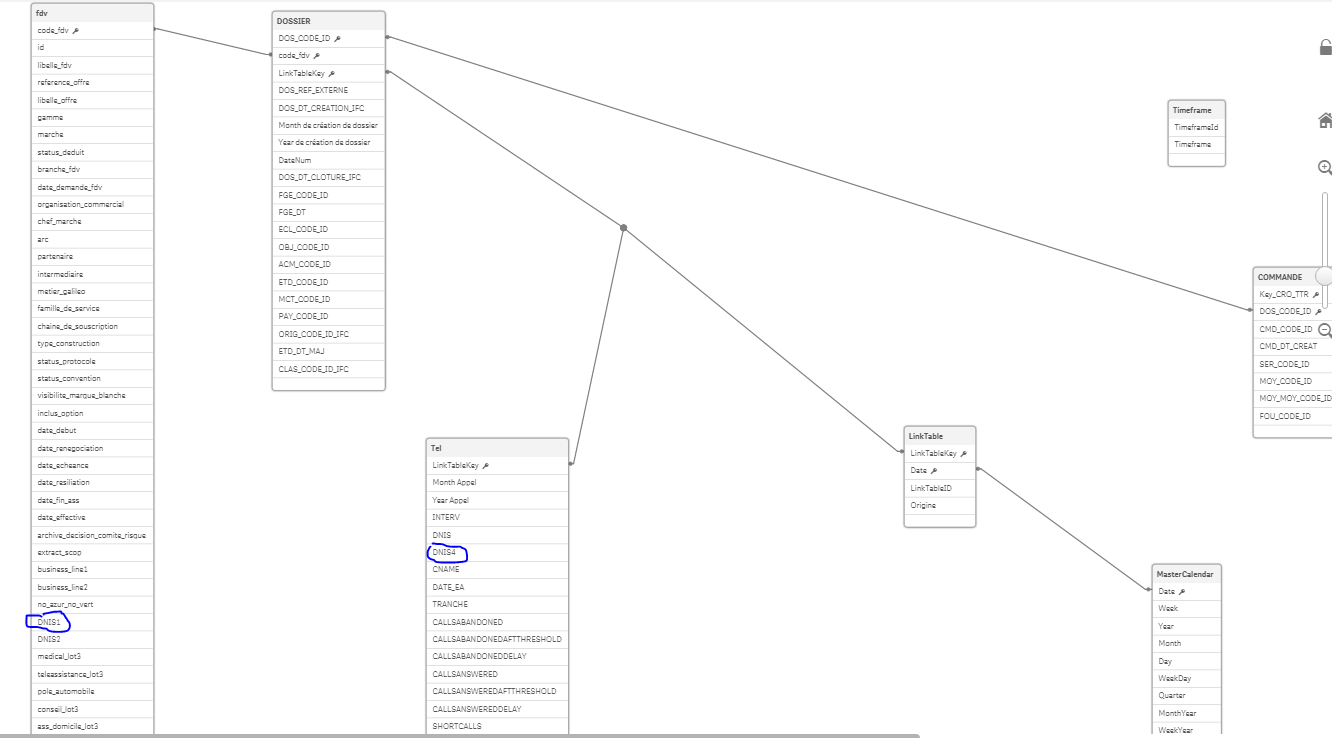1332x738 pixels.
Task: Click the DATE_EA field
Action: [x=498, y=587]
